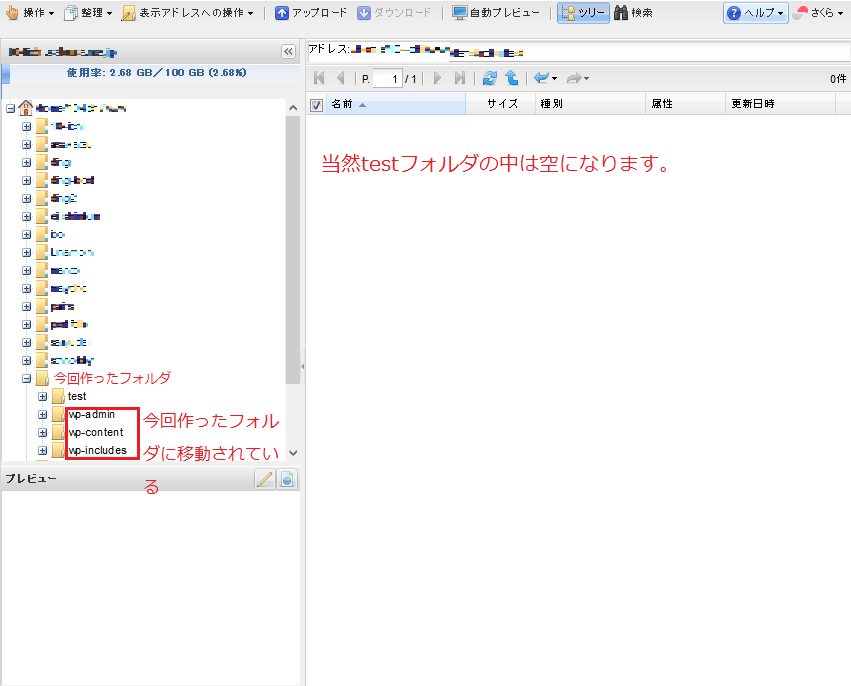Go up to the parent folder
Screen dimensions: 851x686
(511, 78)
